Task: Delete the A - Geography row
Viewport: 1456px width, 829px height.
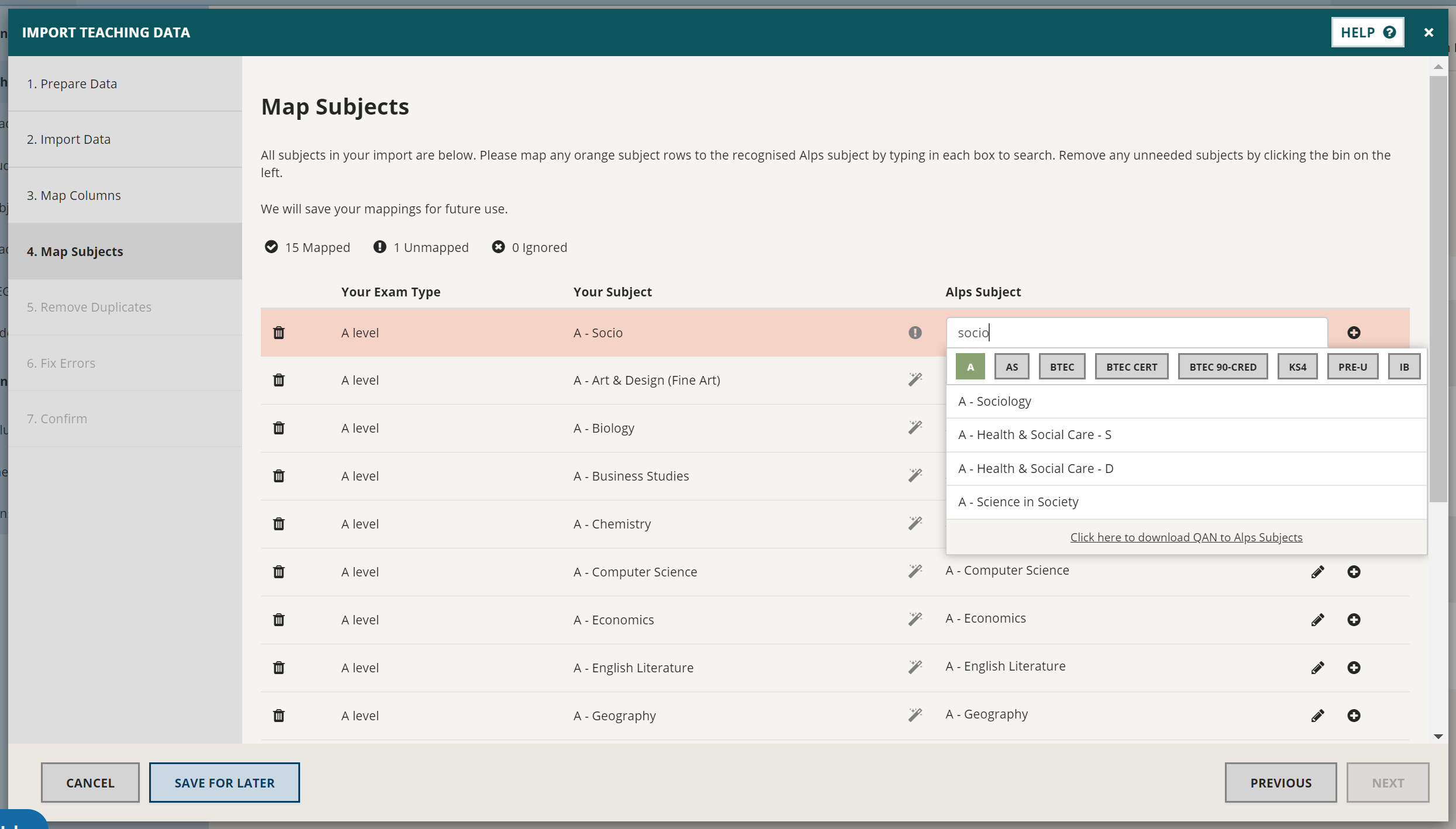Action: pos(278,716)
